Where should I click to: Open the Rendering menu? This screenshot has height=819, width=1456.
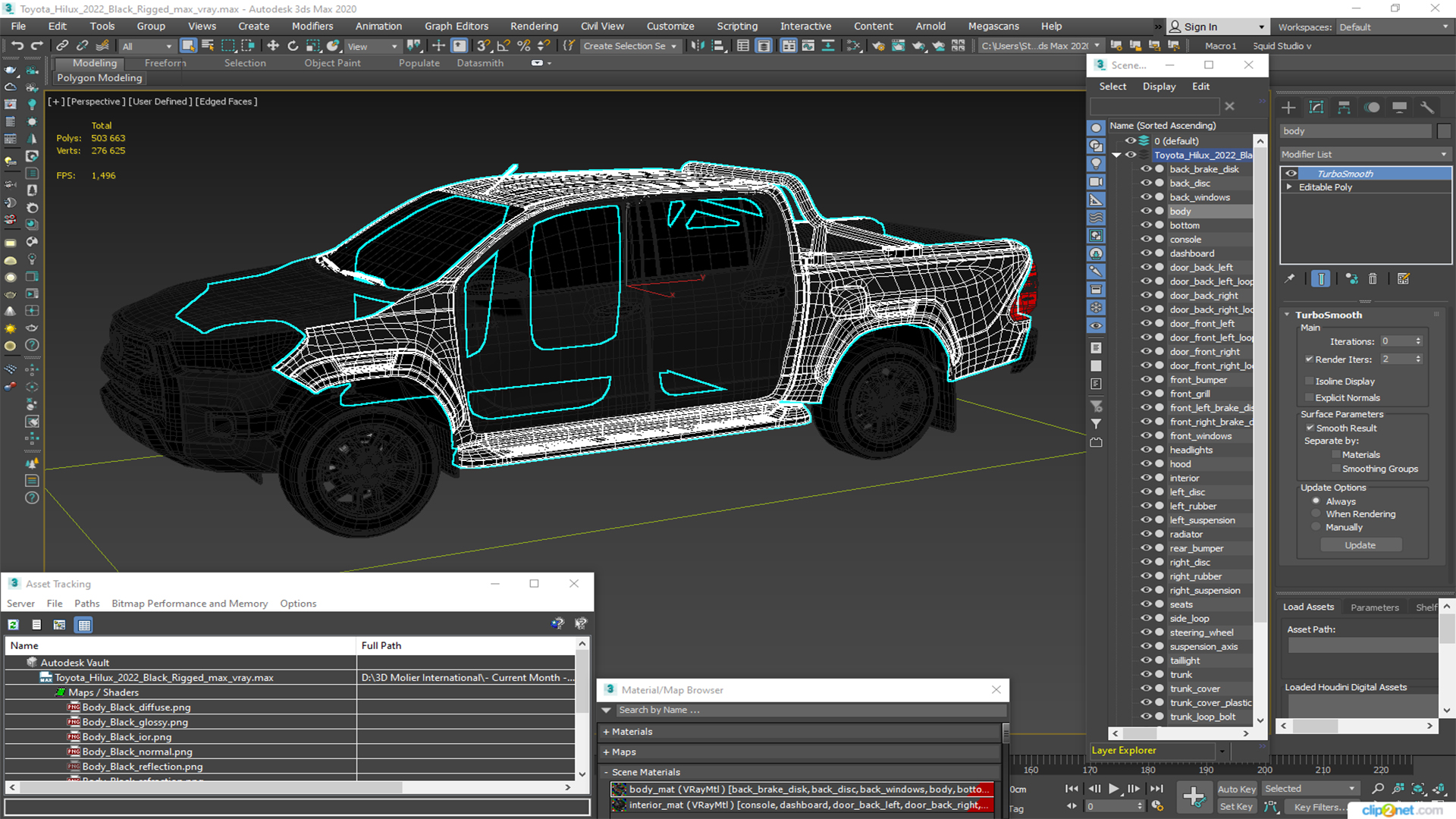534,27
